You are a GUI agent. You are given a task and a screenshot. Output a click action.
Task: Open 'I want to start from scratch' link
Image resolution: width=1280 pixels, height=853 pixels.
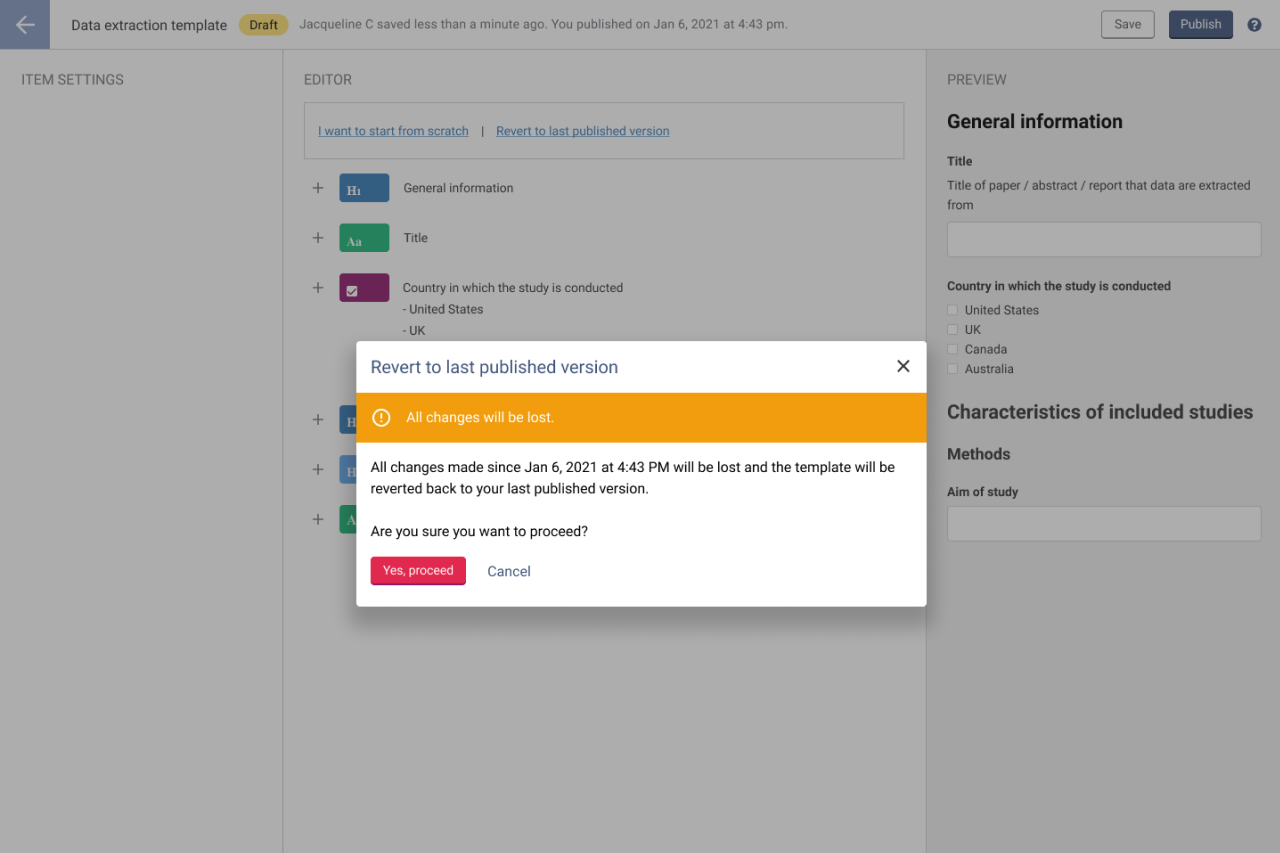[x=393, y=131]
